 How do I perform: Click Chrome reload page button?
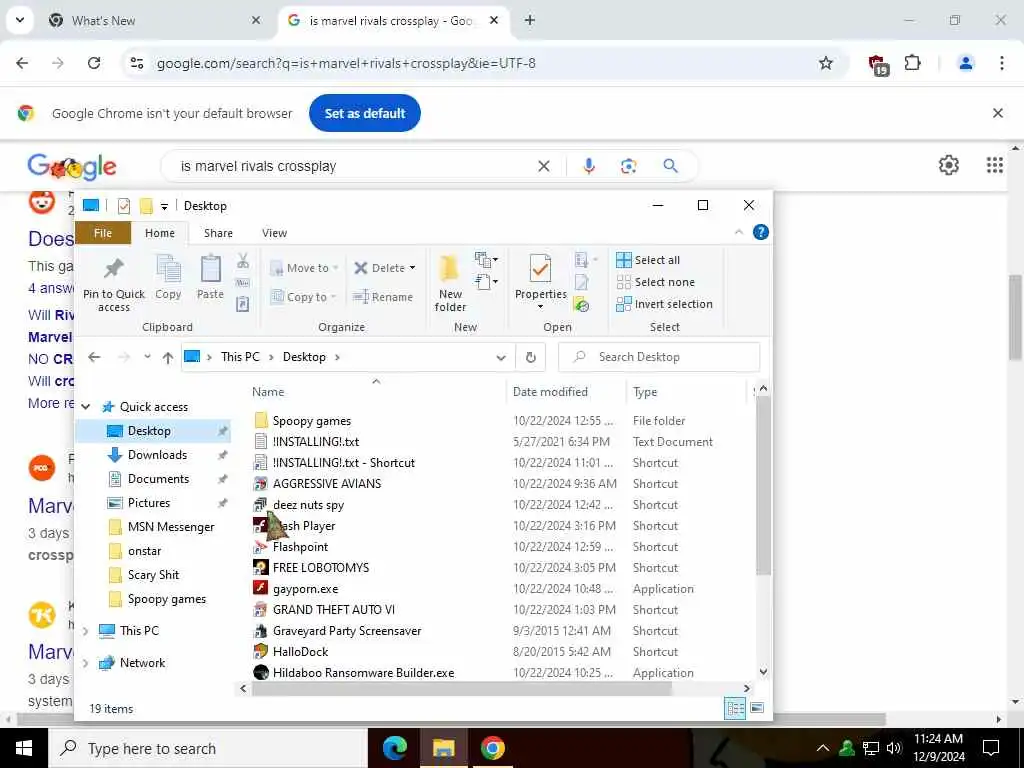tap(94, 63)
